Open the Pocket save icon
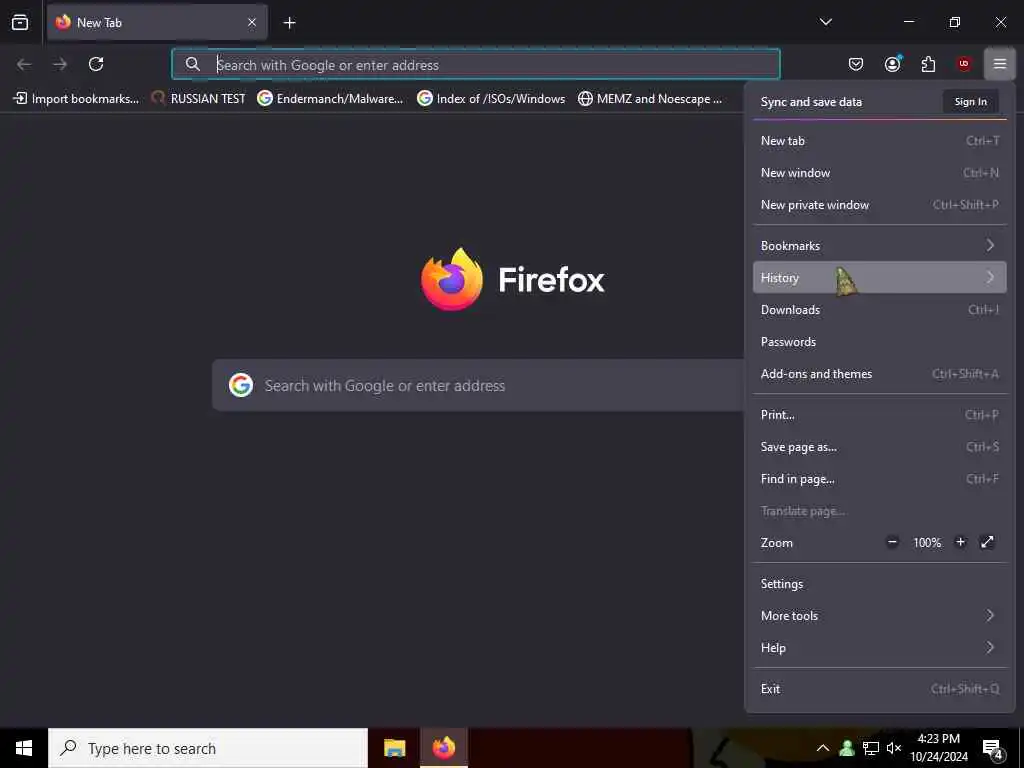Image resolution: width=1024 pixels, height=768 pixels. (856, 64)
